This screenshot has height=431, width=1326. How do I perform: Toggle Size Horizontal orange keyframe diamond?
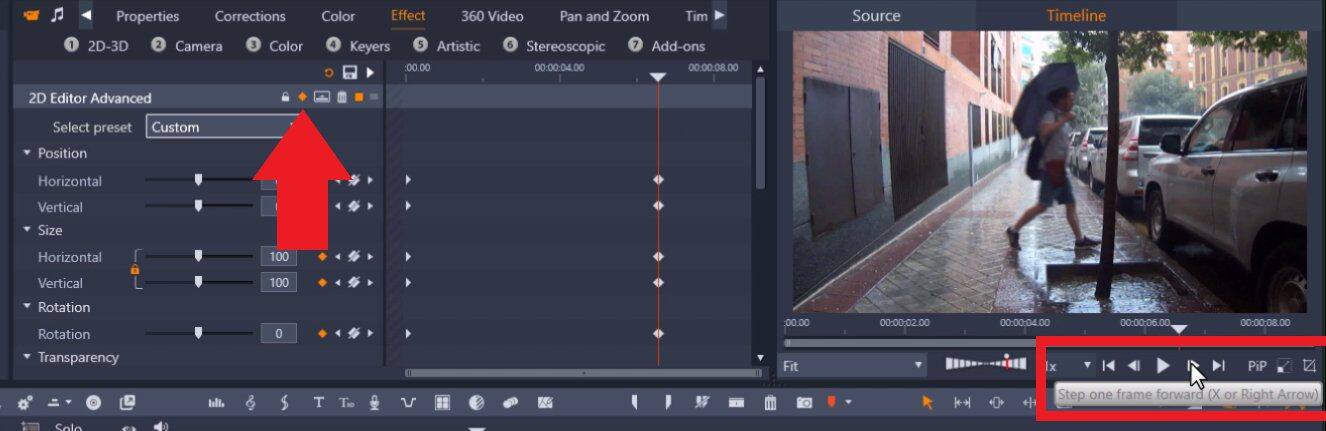click(x=322, y=257)
